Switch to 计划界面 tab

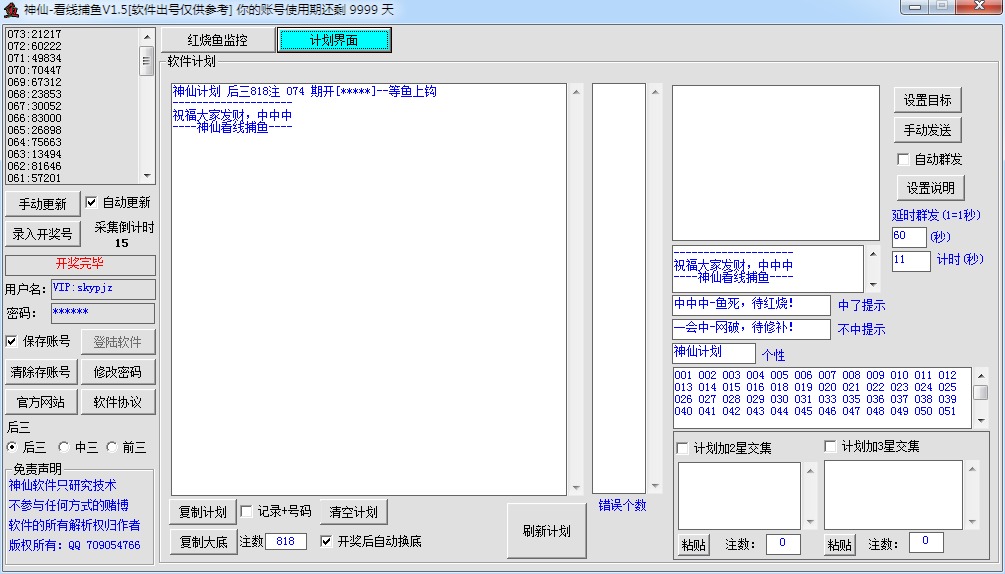[334, 40]
